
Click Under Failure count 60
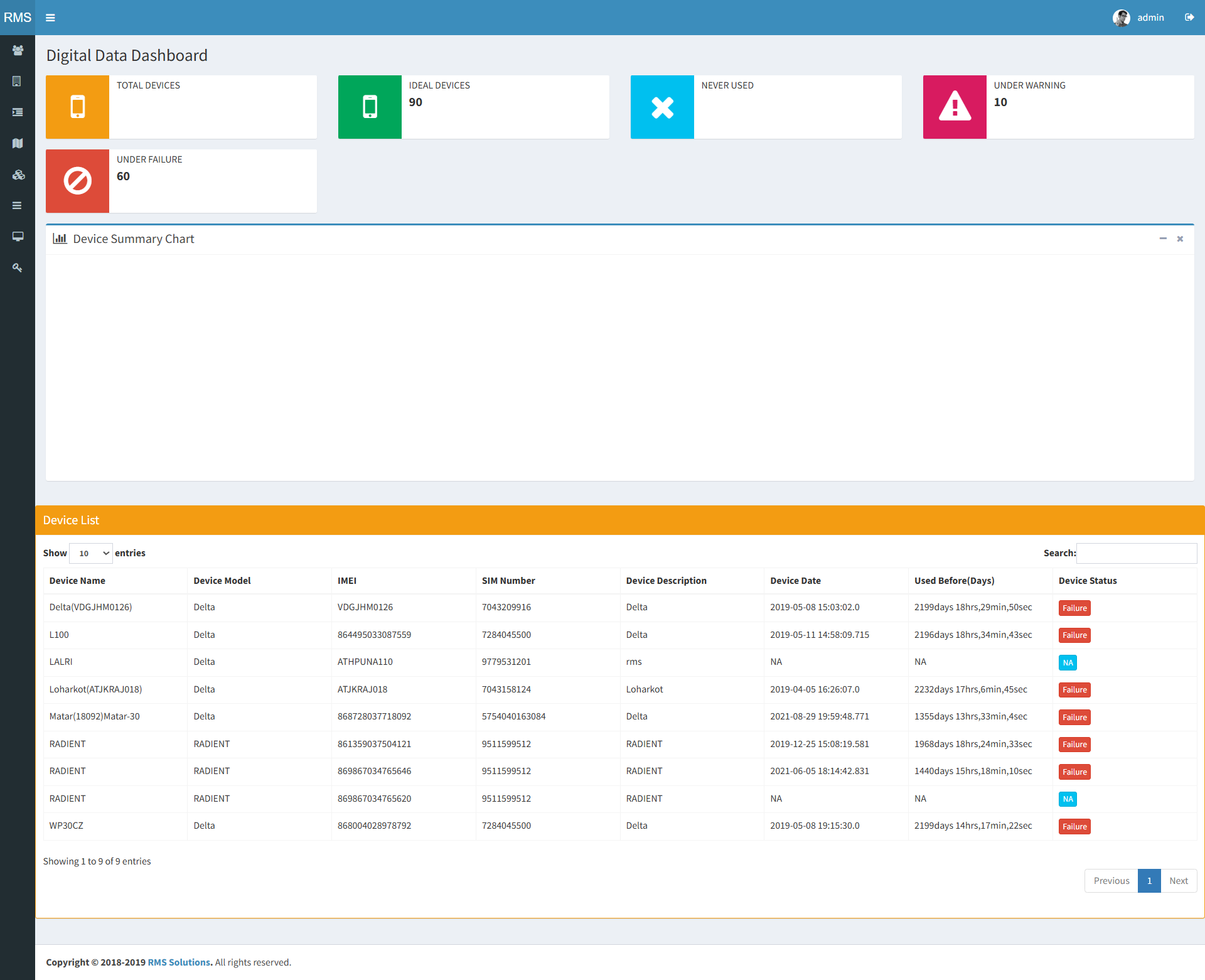(123, 176)
